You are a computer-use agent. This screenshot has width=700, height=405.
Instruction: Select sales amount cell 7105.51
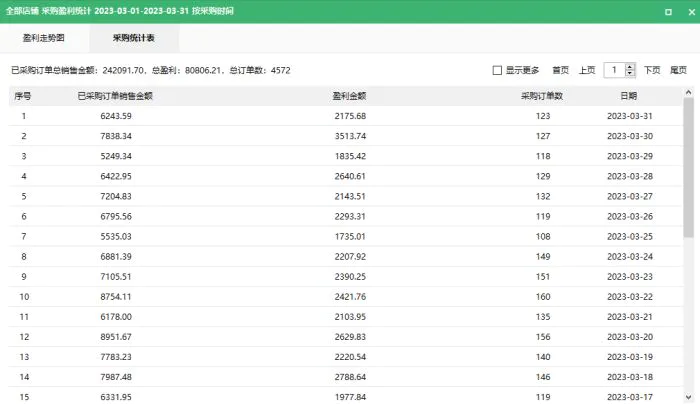coord(116,277)
